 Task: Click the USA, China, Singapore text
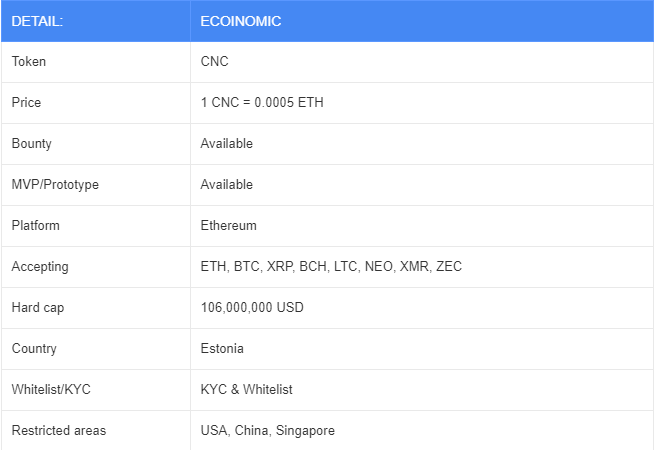coord(267,431)
